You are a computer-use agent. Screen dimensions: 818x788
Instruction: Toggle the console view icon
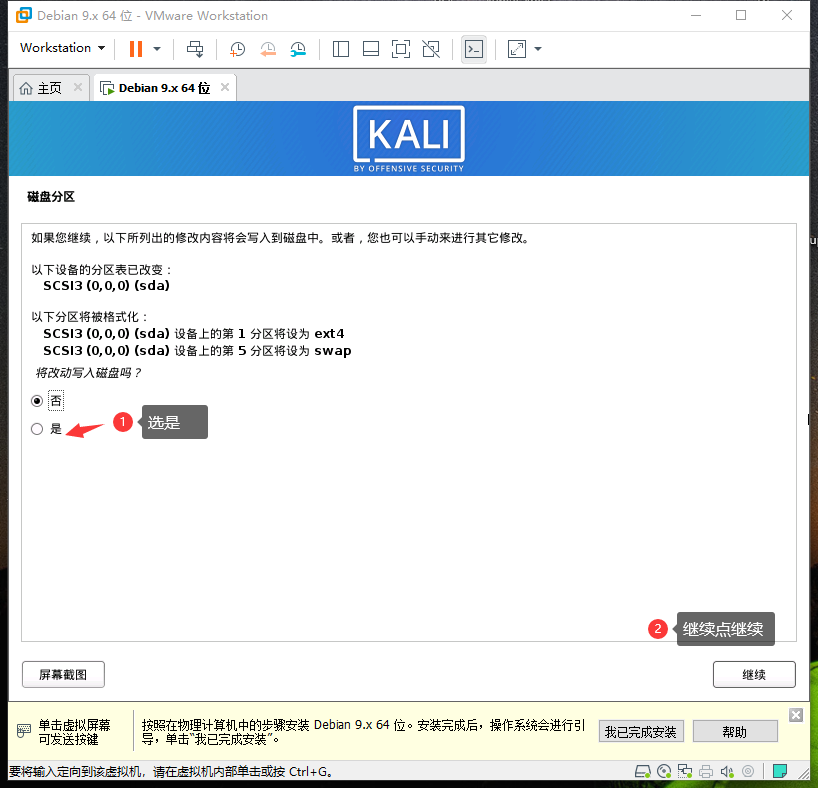tap(474, 49)
